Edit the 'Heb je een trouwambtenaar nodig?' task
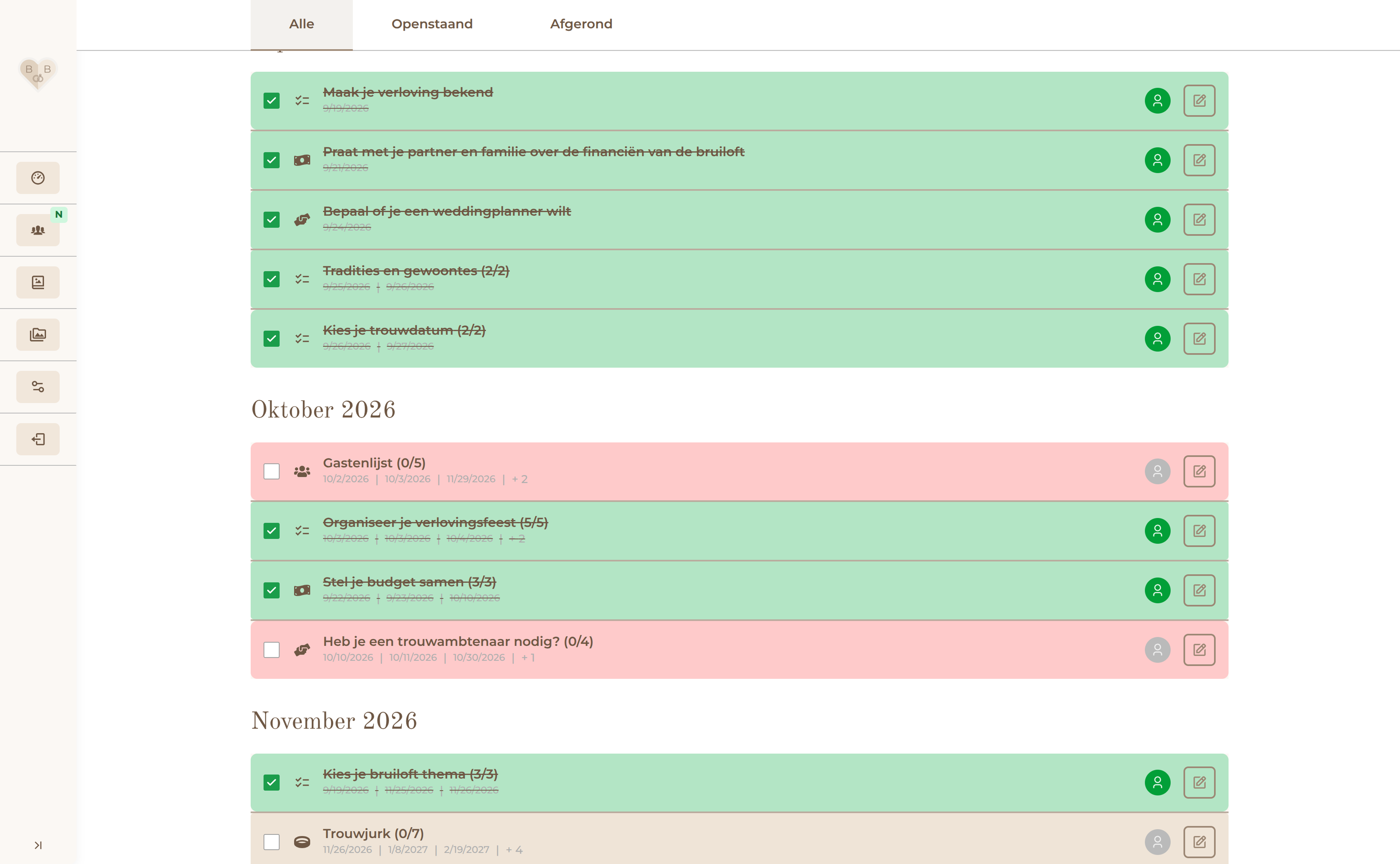Image resolution: width=1400 pixels, height=864 pixels. [x=1199, y=650]
